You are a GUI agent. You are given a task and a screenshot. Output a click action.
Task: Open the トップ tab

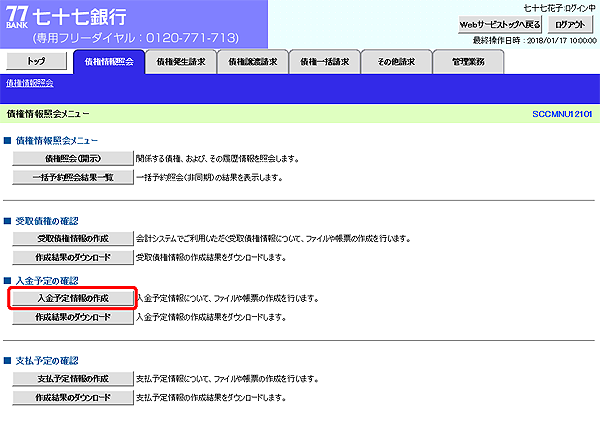(36, 61)
